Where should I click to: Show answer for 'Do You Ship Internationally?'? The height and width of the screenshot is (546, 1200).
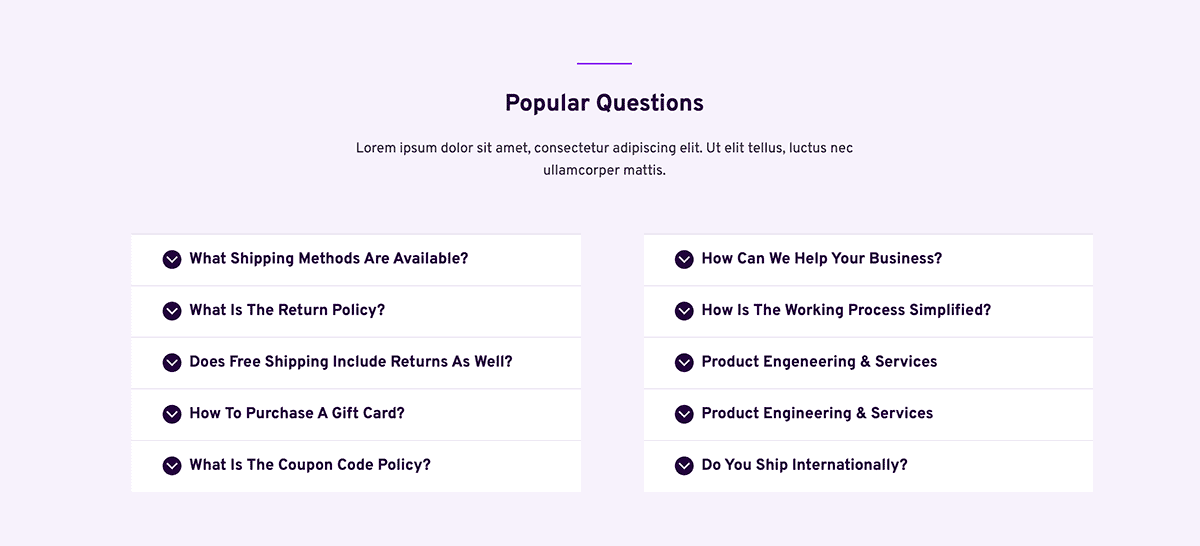click(868, 466)
